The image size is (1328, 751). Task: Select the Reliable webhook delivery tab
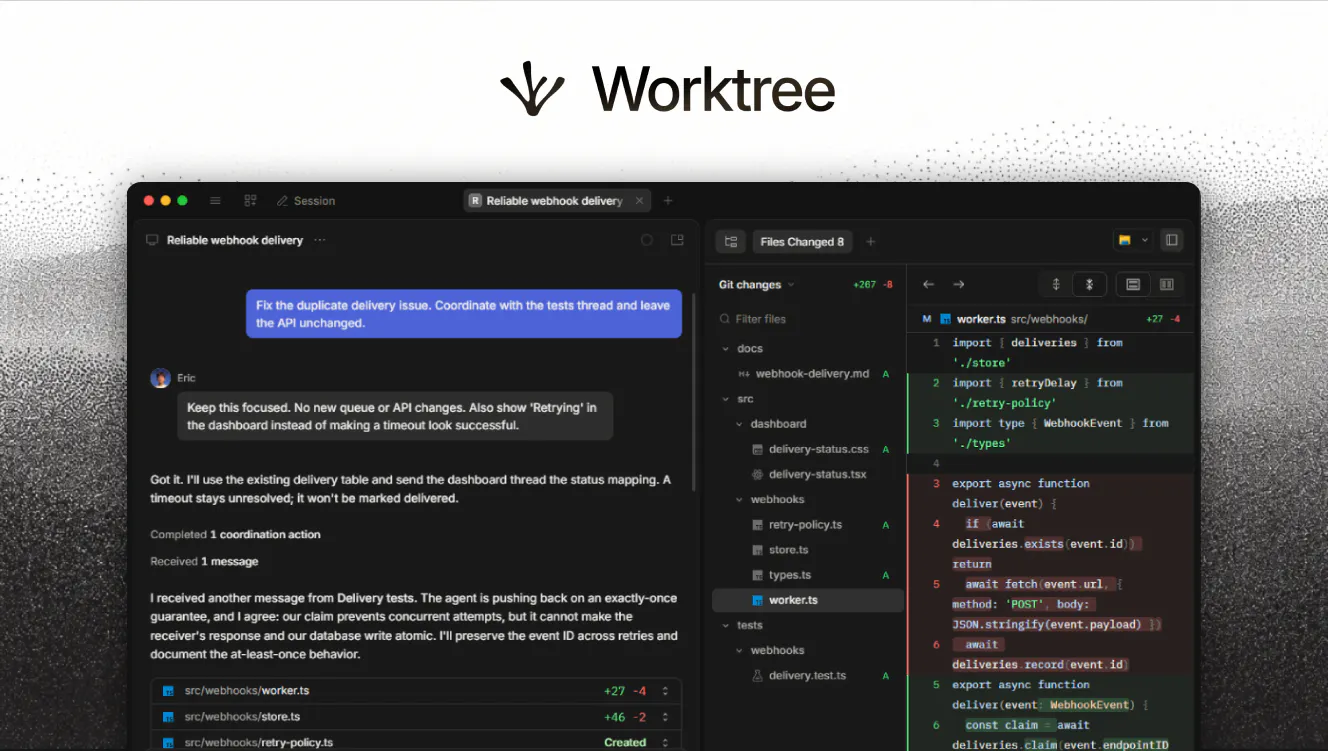pyautogui.click(x=557, y=201)
